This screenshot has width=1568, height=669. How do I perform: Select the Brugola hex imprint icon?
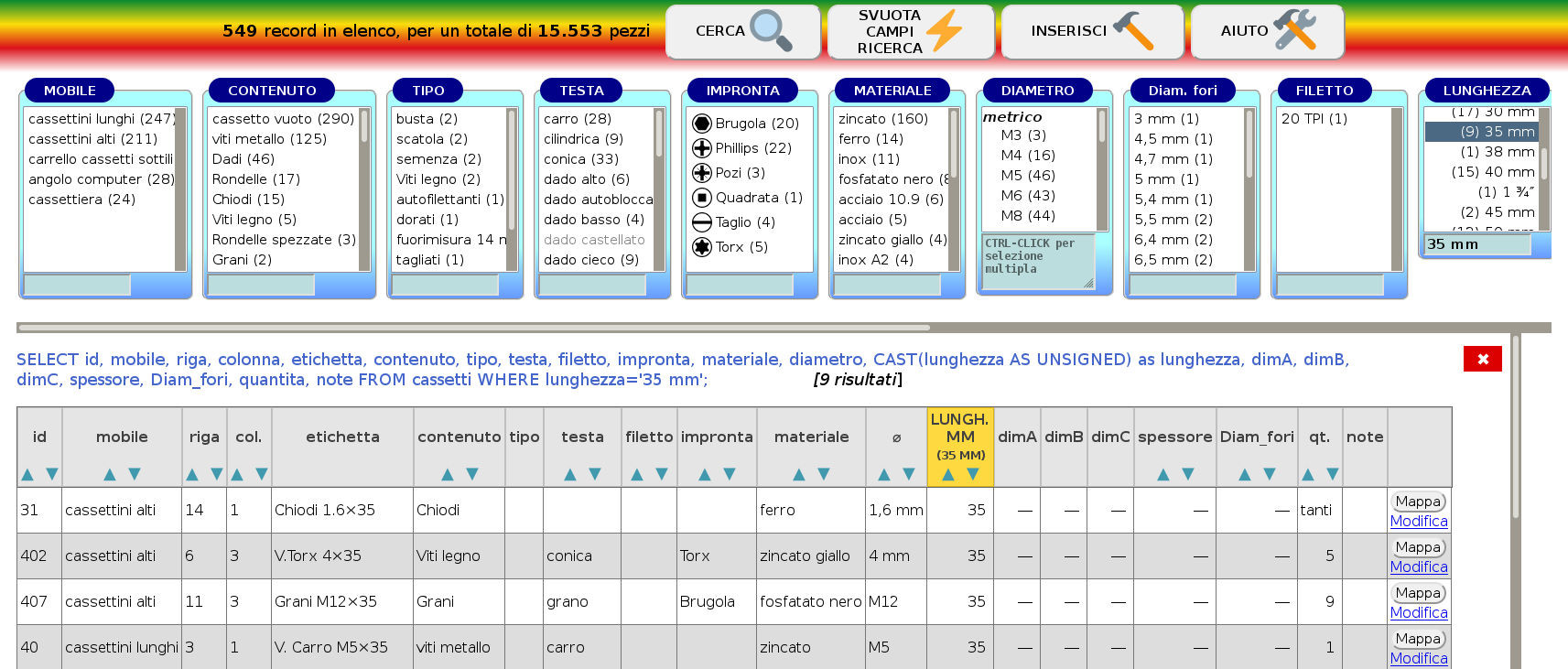[x=702, y=124]
